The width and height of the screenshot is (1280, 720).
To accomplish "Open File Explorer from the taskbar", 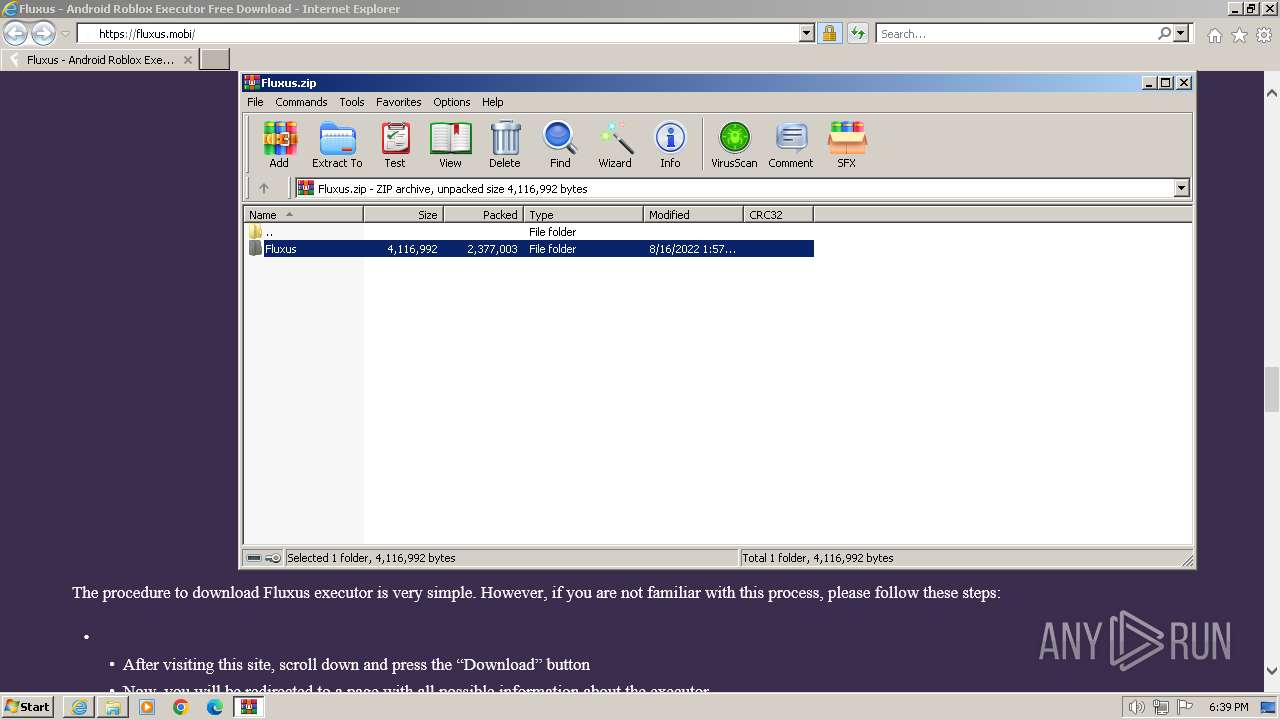I will click(x=113, y=707).
